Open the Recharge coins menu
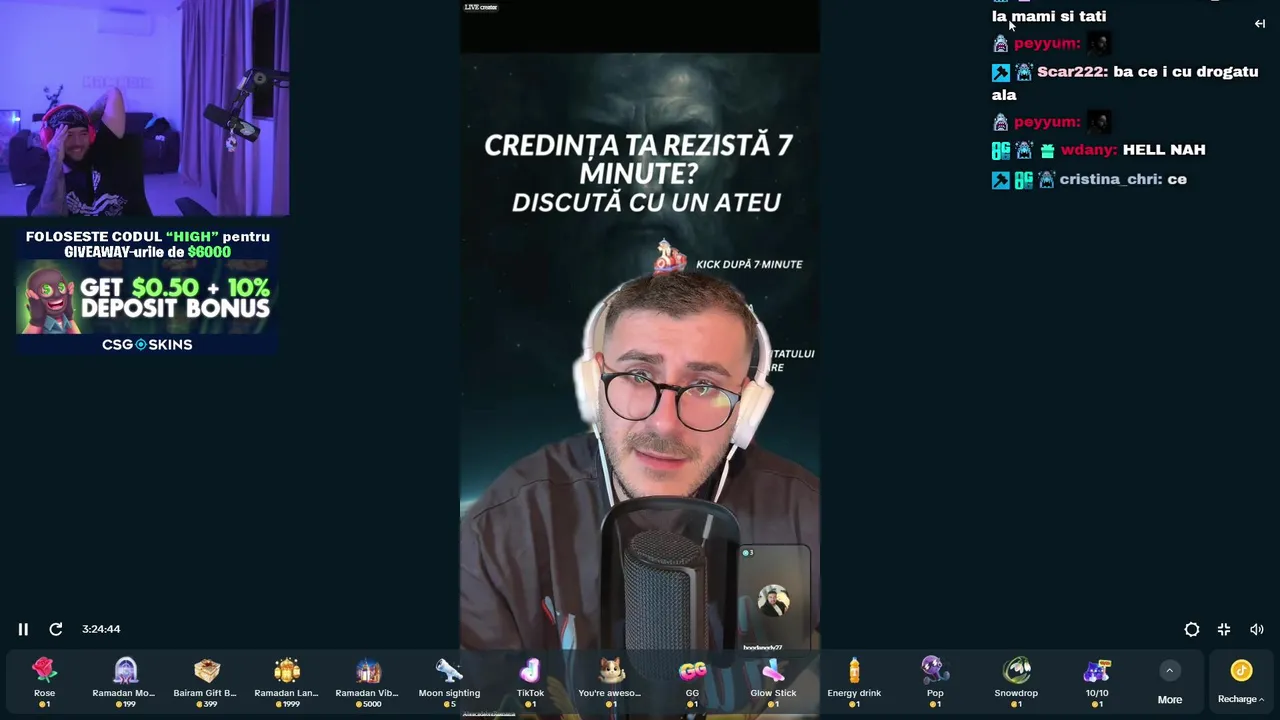Viewport: 1280px width, 720px height. point(1241,682)
